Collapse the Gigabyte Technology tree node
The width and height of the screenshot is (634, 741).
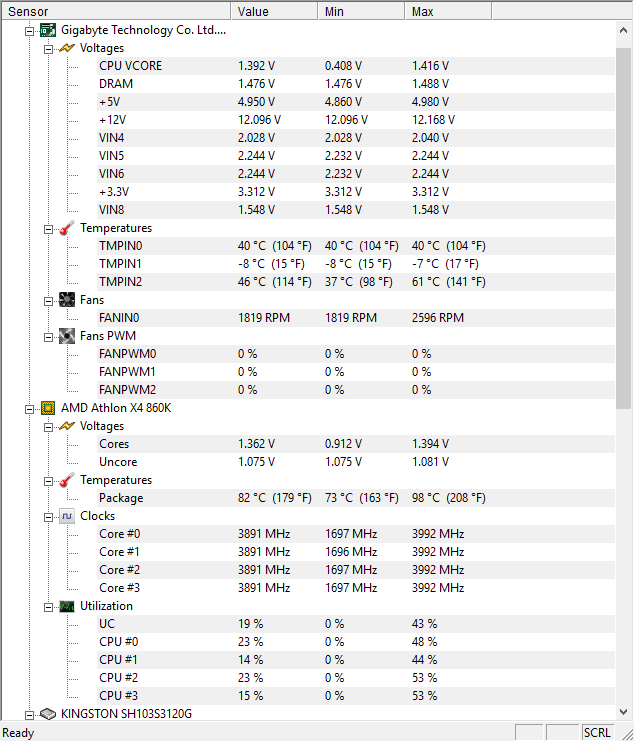(30, 30)
